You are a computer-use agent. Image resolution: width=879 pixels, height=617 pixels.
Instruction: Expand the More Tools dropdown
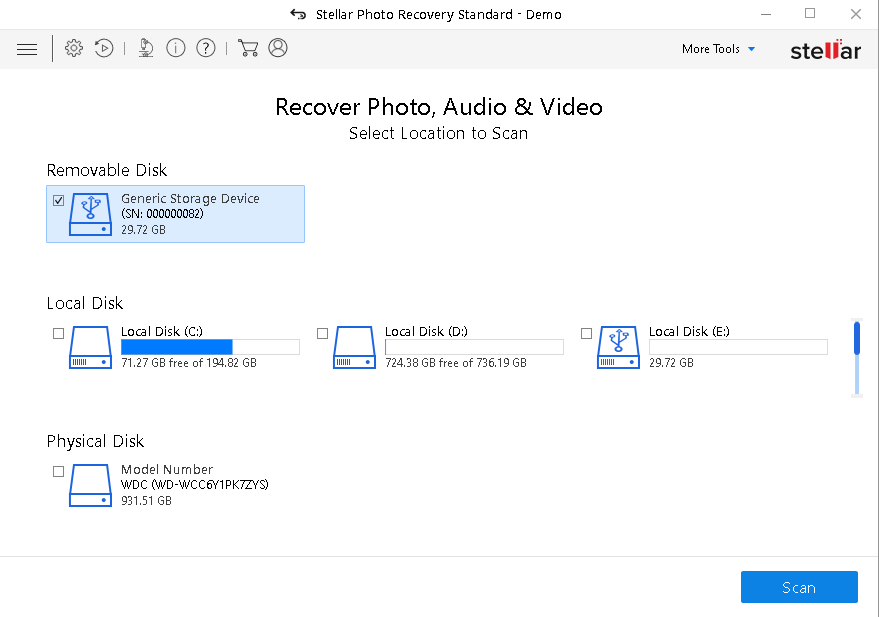719,49
